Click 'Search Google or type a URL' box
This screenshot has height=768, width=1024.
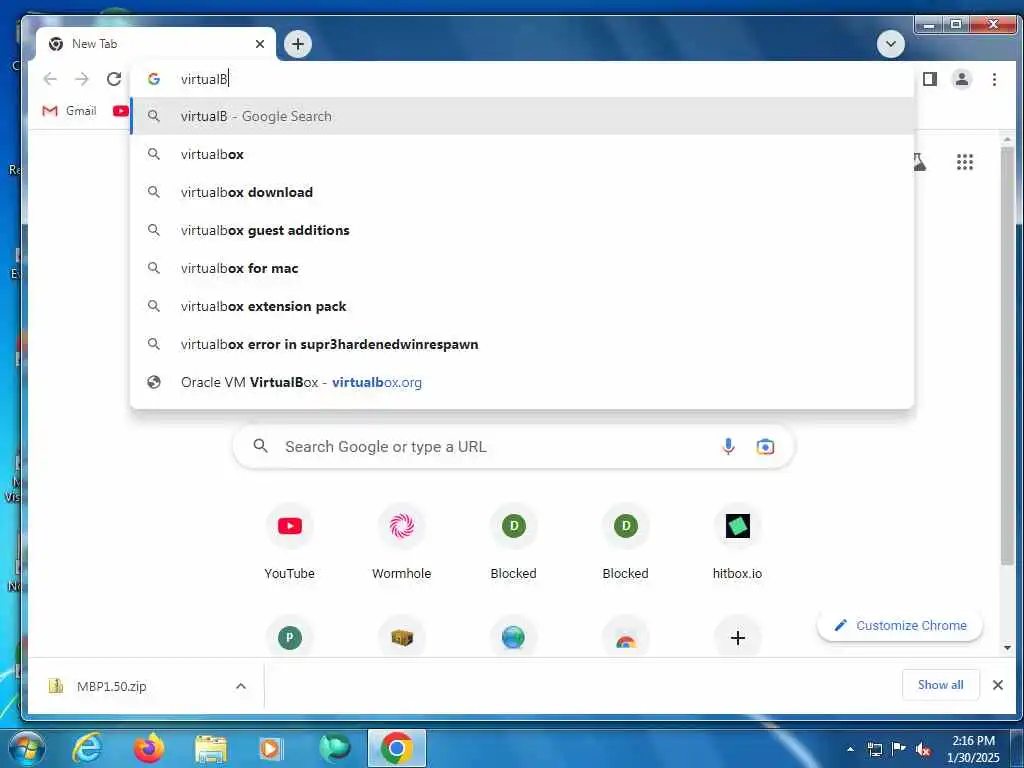click(x=513, y=447)
